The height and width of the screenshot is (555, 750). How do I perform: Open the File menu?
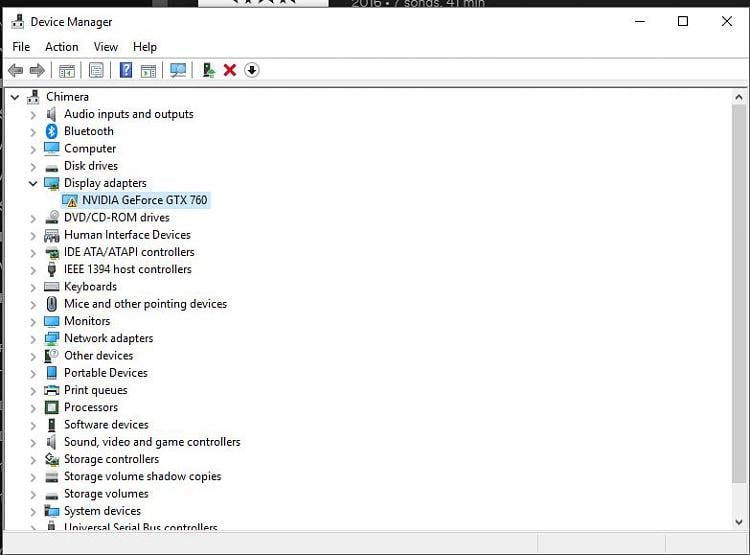point(21,47)
